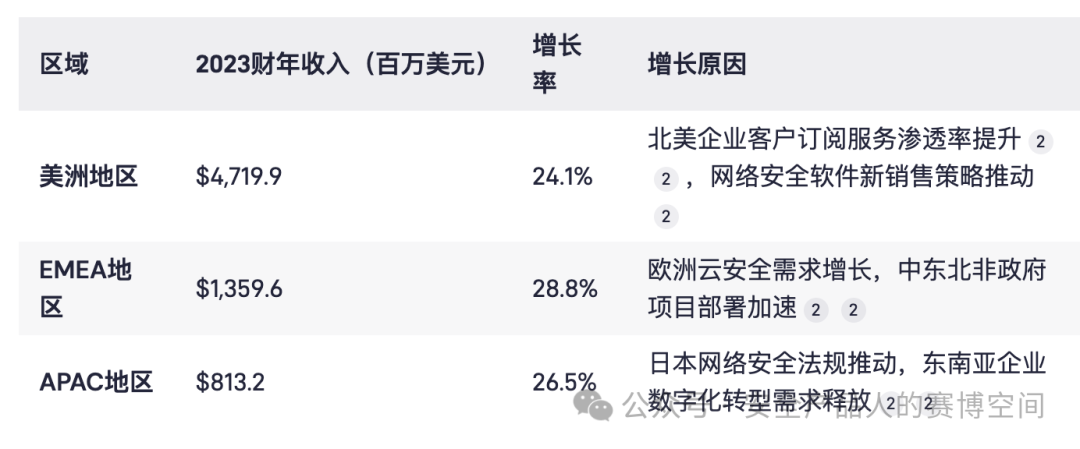Select the $1,359.6 revenue cell

point(239,289)
